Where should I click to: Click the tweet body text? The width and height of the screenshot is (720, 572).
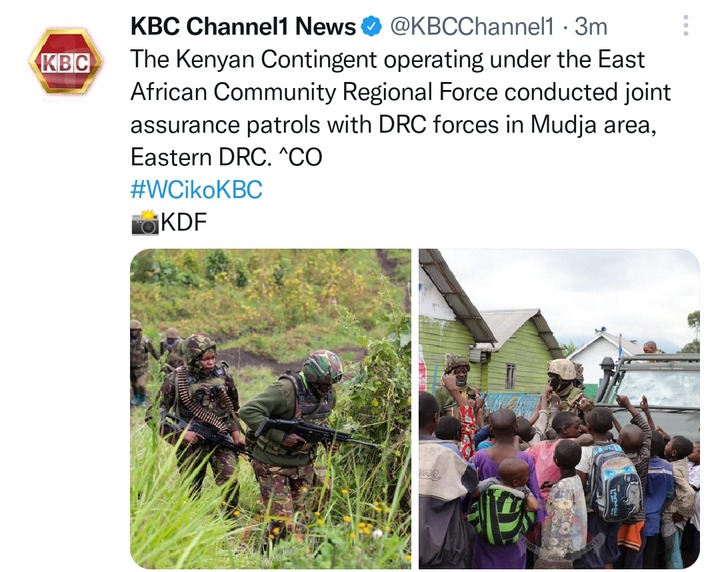tap(400, 108)
